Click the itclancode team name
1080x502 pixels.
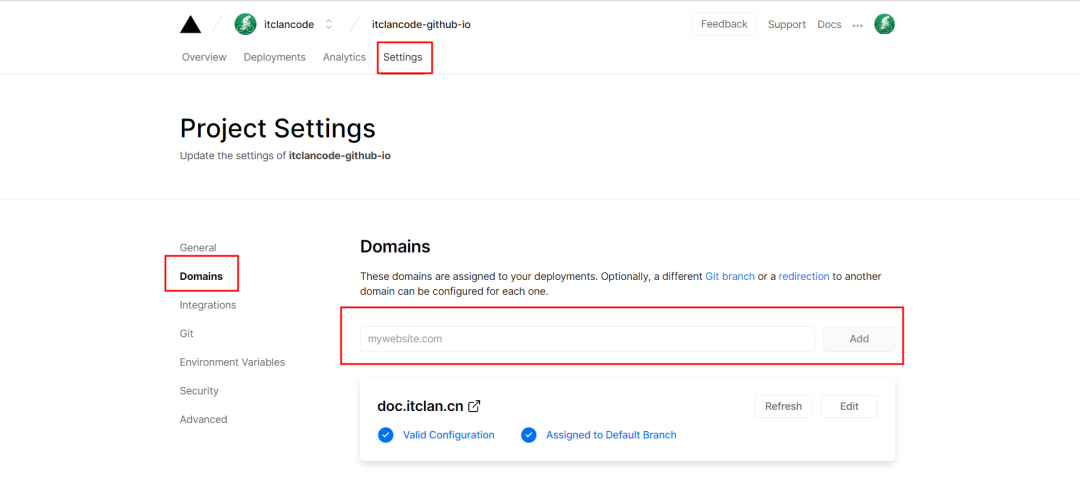pos(289,24)
